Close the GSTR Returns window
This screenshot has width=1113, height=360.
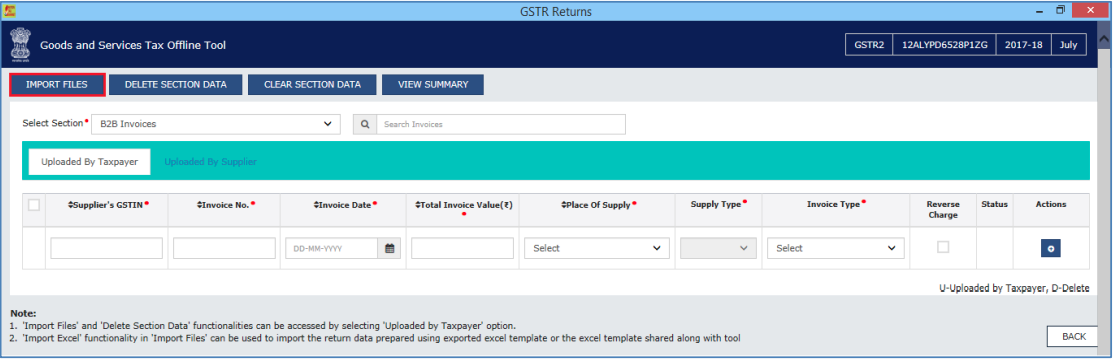point(1090,11)
